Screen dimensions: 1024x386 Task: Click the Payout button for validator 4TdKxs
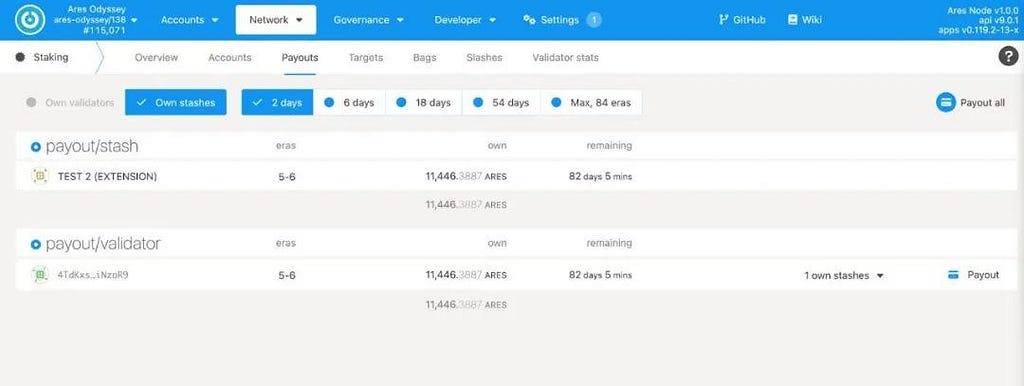pyautogui.click(x=973, y=275)
